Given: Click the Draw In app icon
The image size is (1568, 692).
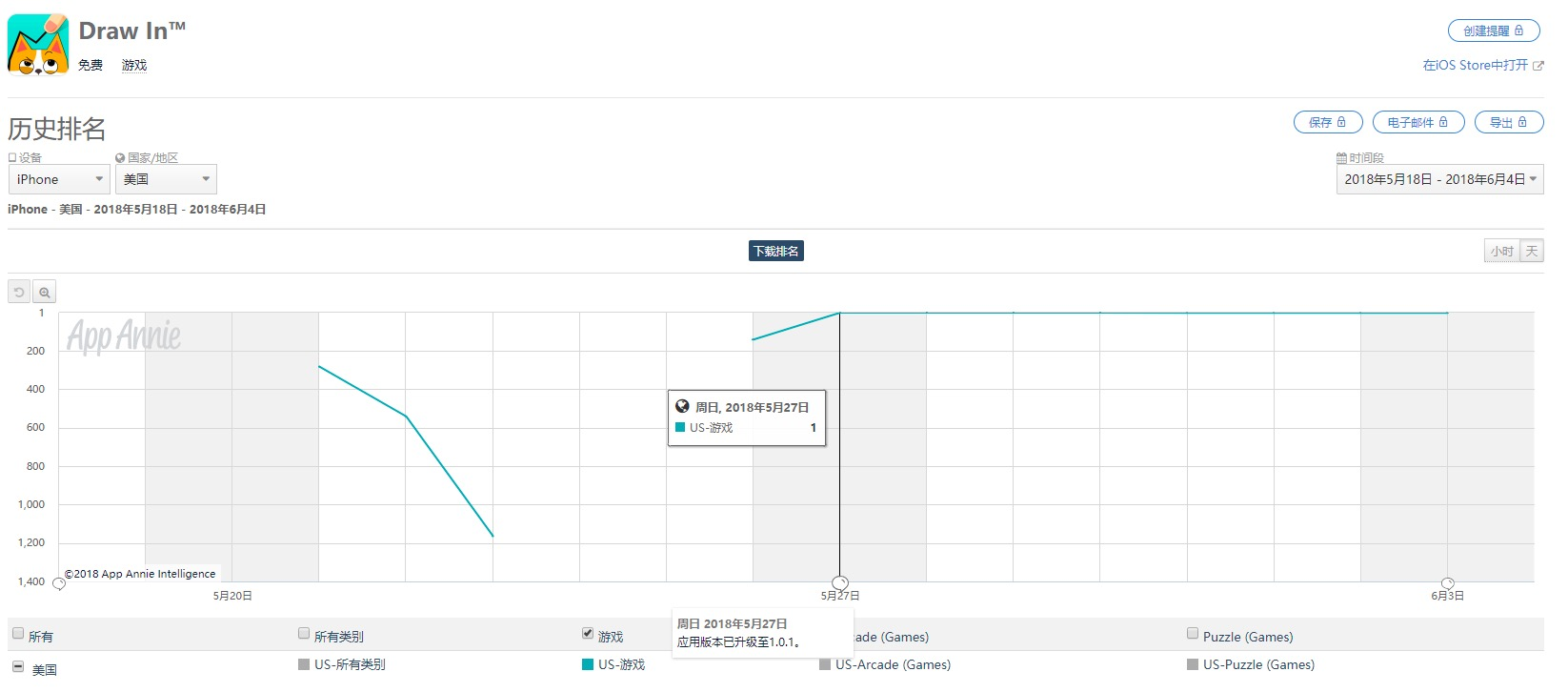Looking at the screenshot, I should click(38, 44).
